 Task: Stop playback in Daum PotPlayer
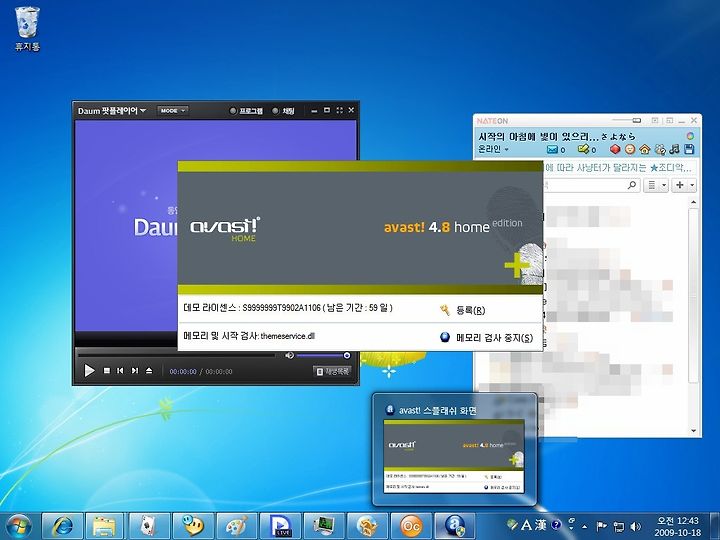click(x=107, y=371)
